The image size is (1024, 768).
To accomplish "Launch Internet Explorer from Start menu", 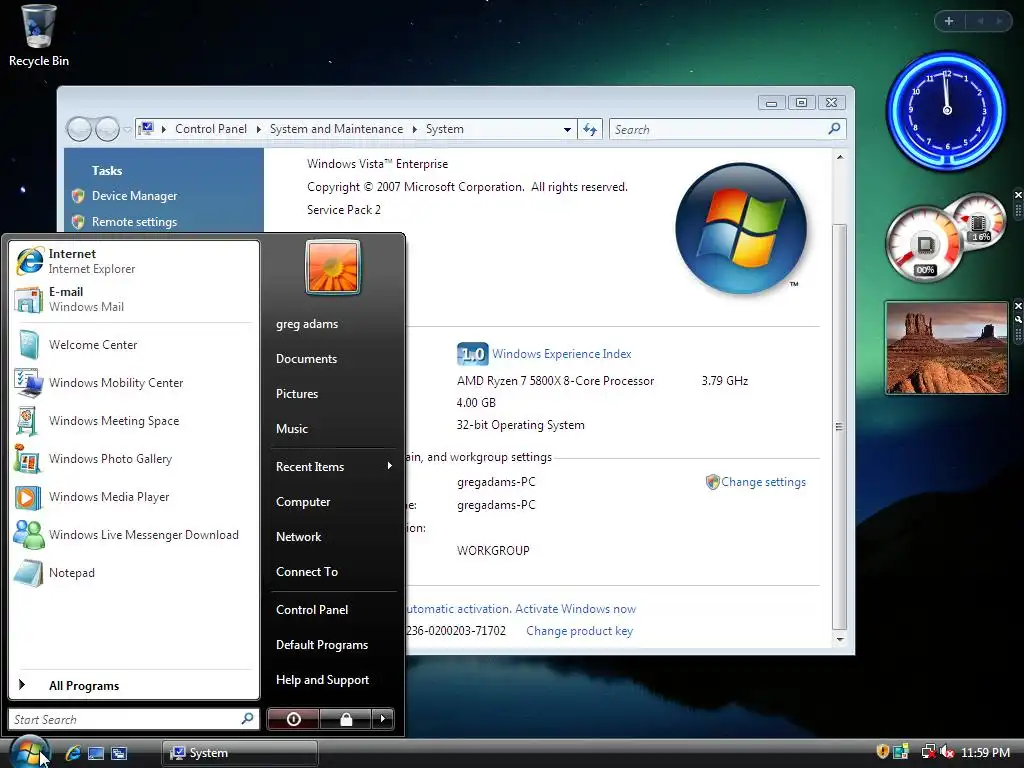I will (x=134, y=261).
